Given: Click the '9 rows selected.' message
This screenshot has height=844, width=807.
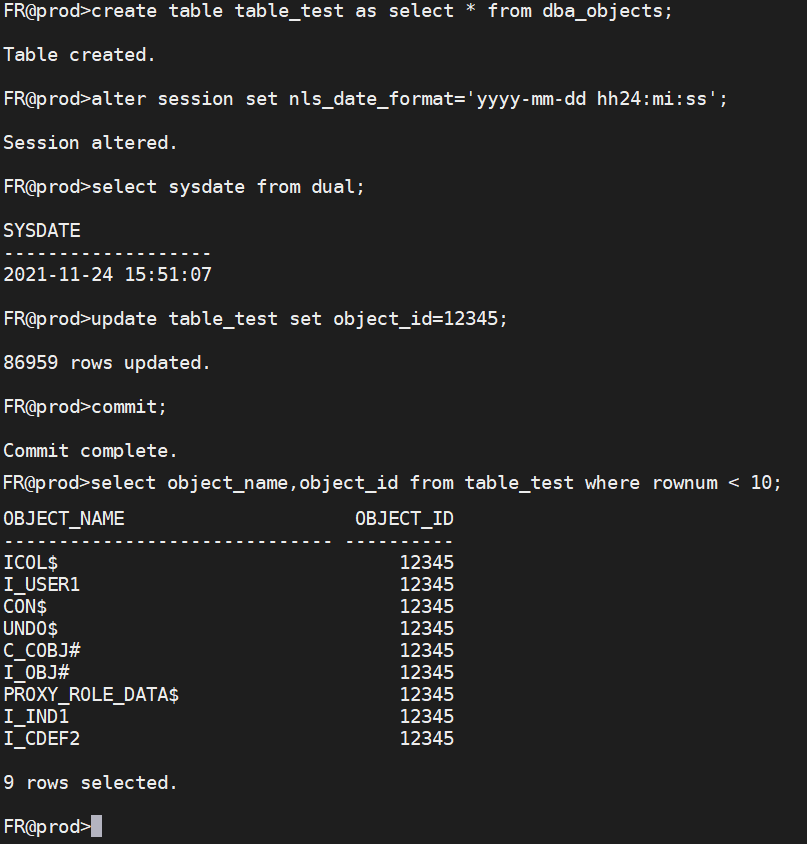Looking at the screenshot, I should tap(90, 783).
